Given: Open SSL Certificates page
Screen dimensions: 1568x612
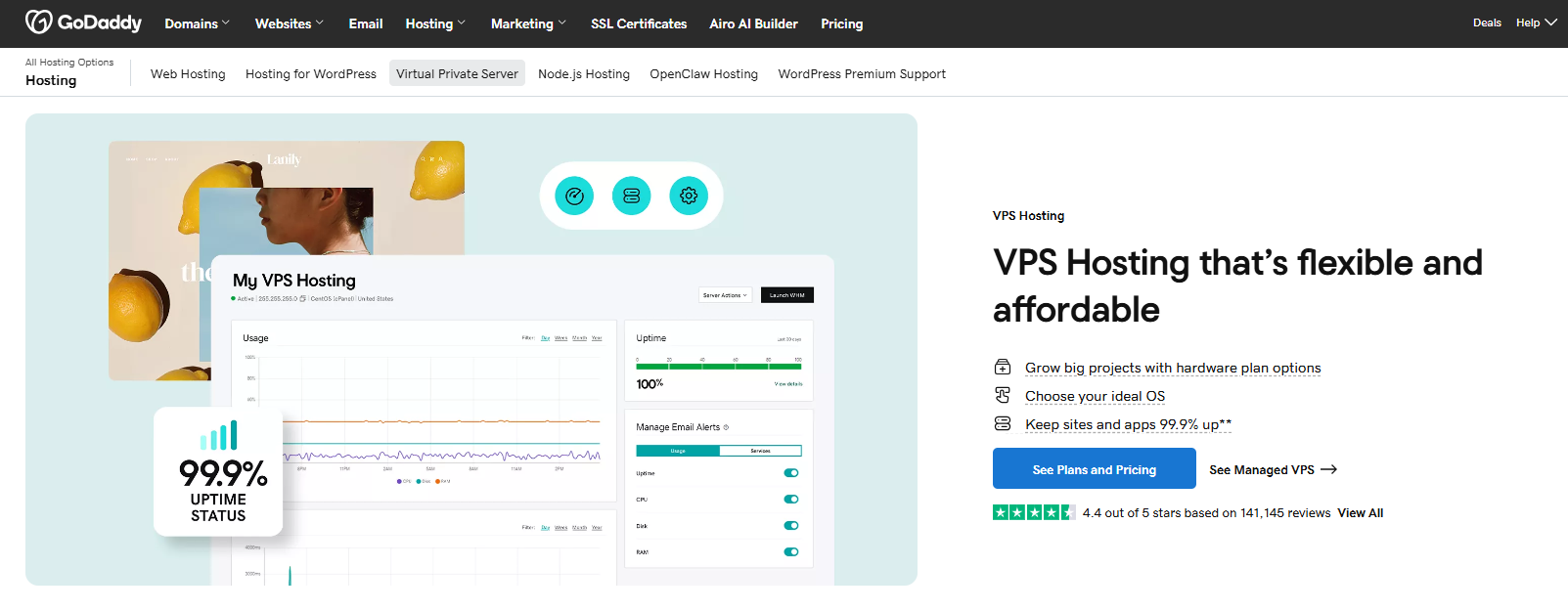Looking at the screenshot, I should (639, 23).
